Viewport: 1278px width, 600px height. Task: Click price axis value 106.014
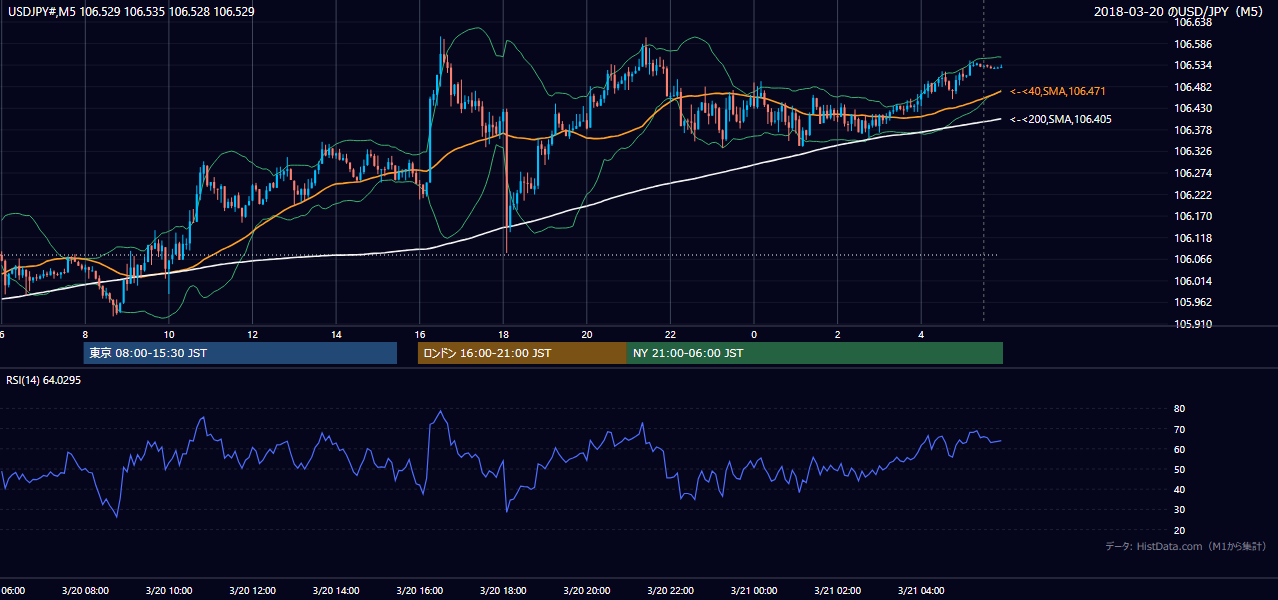tap(1193, 281)
